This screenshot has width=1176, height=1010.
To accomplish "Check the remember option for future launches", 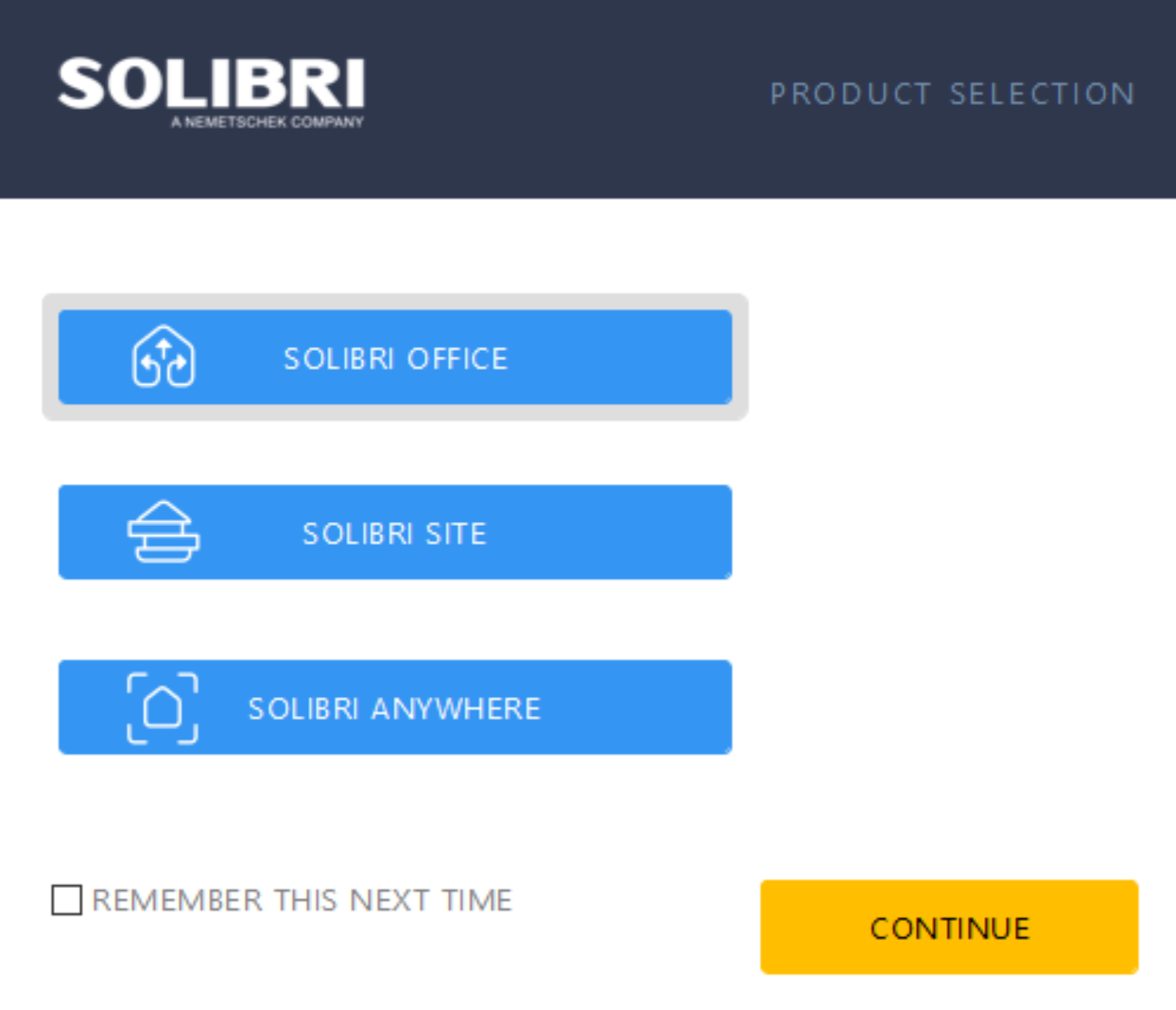I will (x=66, y=899).
